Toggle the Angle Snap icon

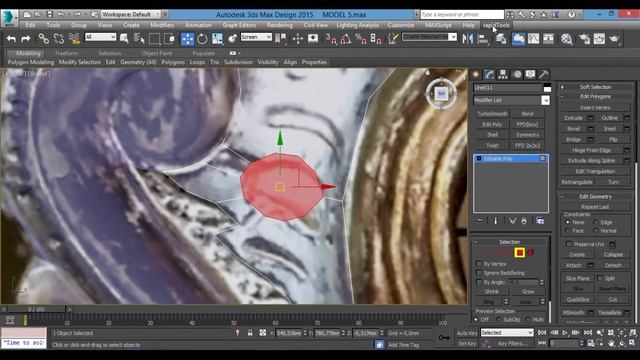point(346,39)
